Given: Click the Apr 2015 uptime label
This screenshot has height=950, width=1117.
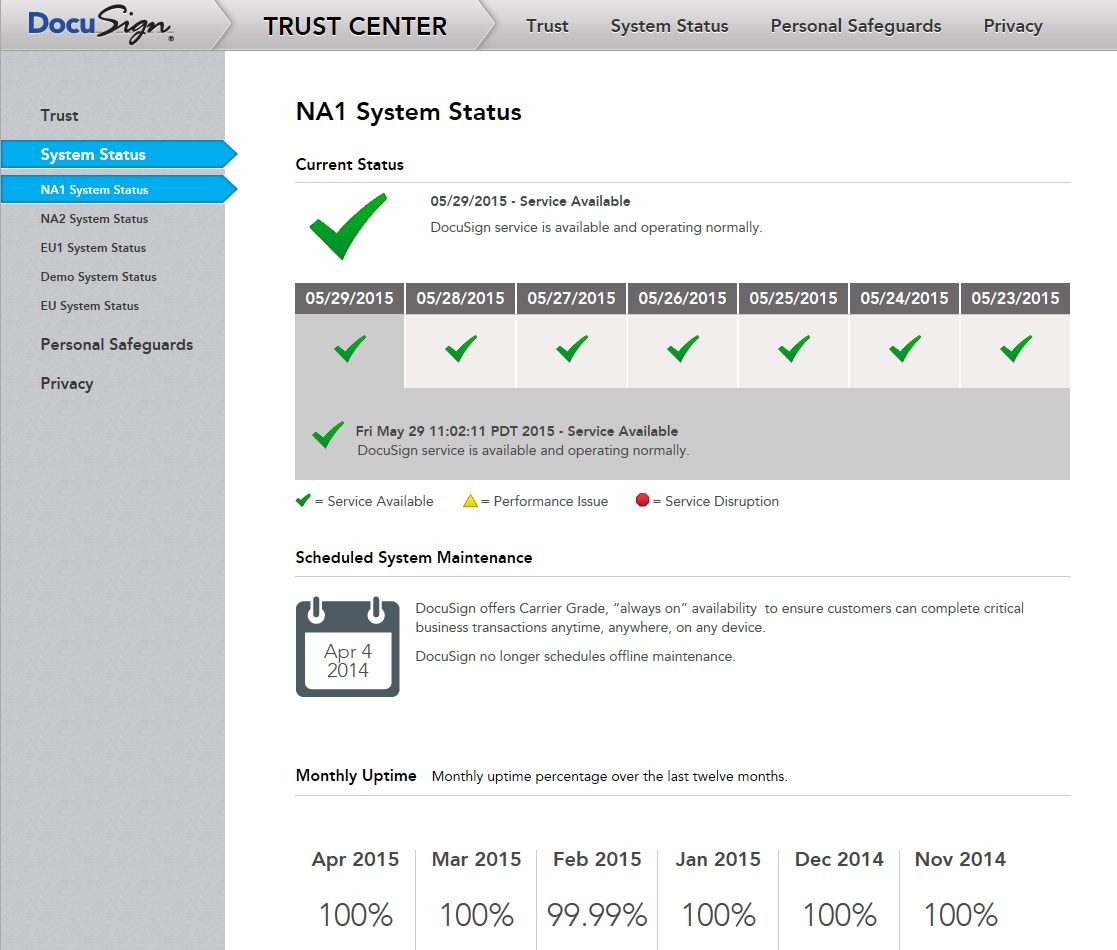Looking at the screenshot, I should point(355,860).
